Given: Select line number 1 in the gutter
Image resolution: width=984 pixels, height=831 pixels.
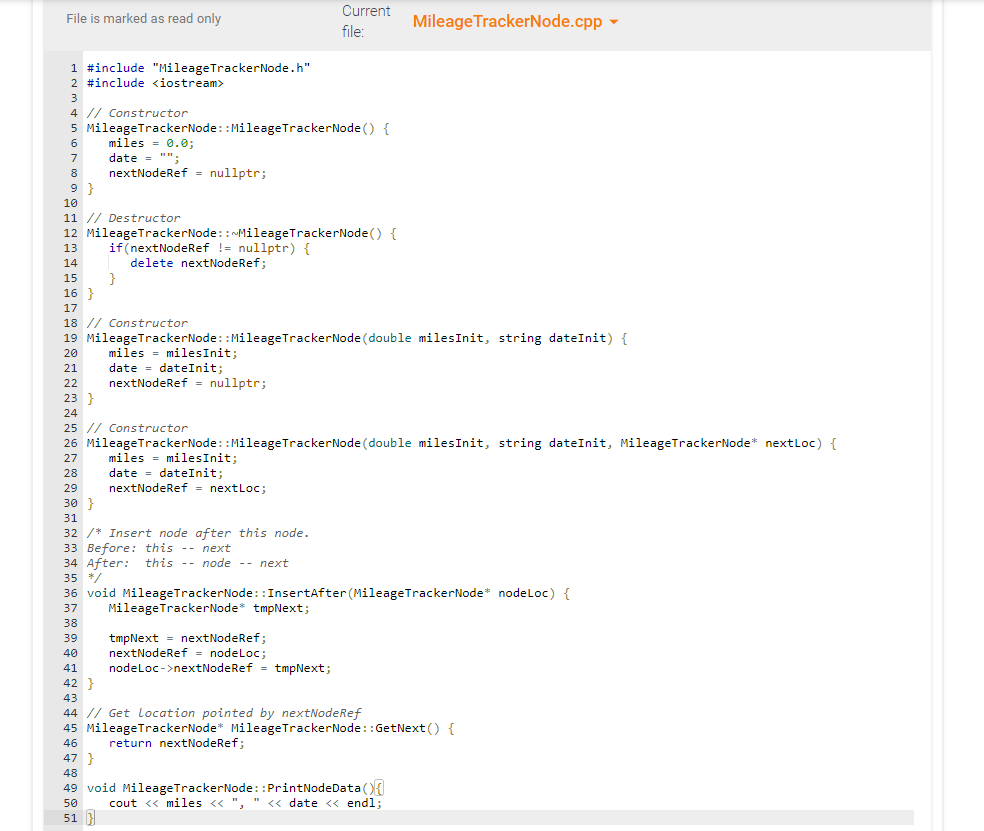Looking at the screenshot, I should [73, 67].
